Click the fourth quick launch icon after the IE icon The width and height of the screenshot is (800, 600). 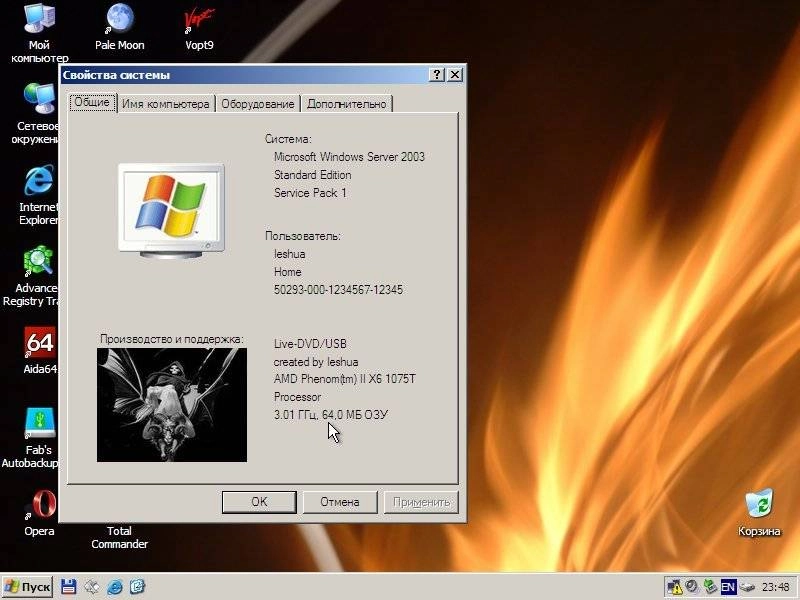(x=137, y=587)
